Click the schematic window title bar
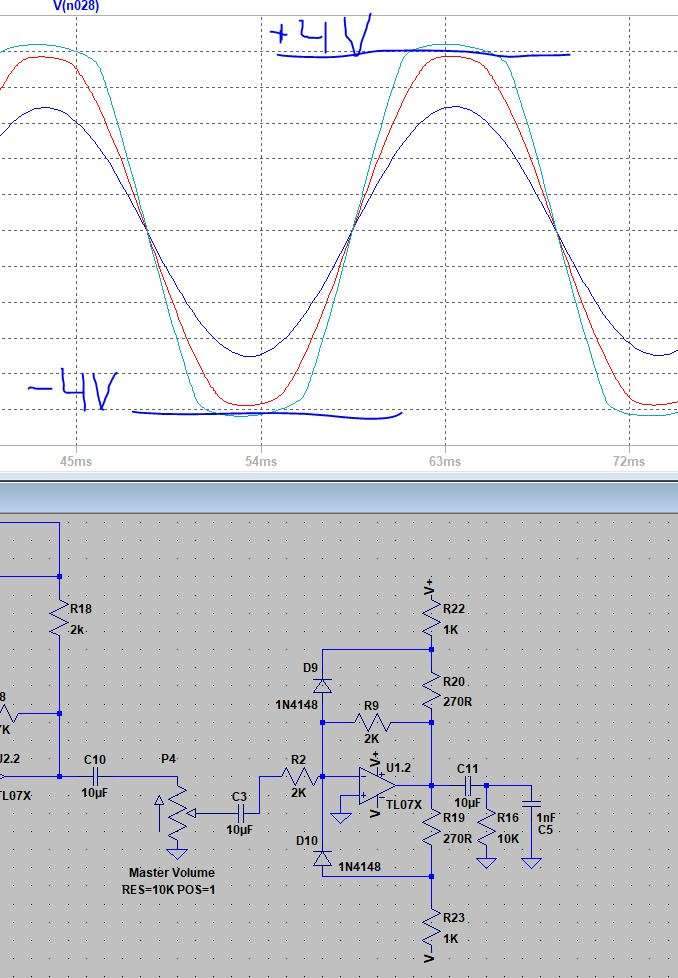Image resolution: width=678 pixels, height=978 pixels. click(x=339, y=496)
